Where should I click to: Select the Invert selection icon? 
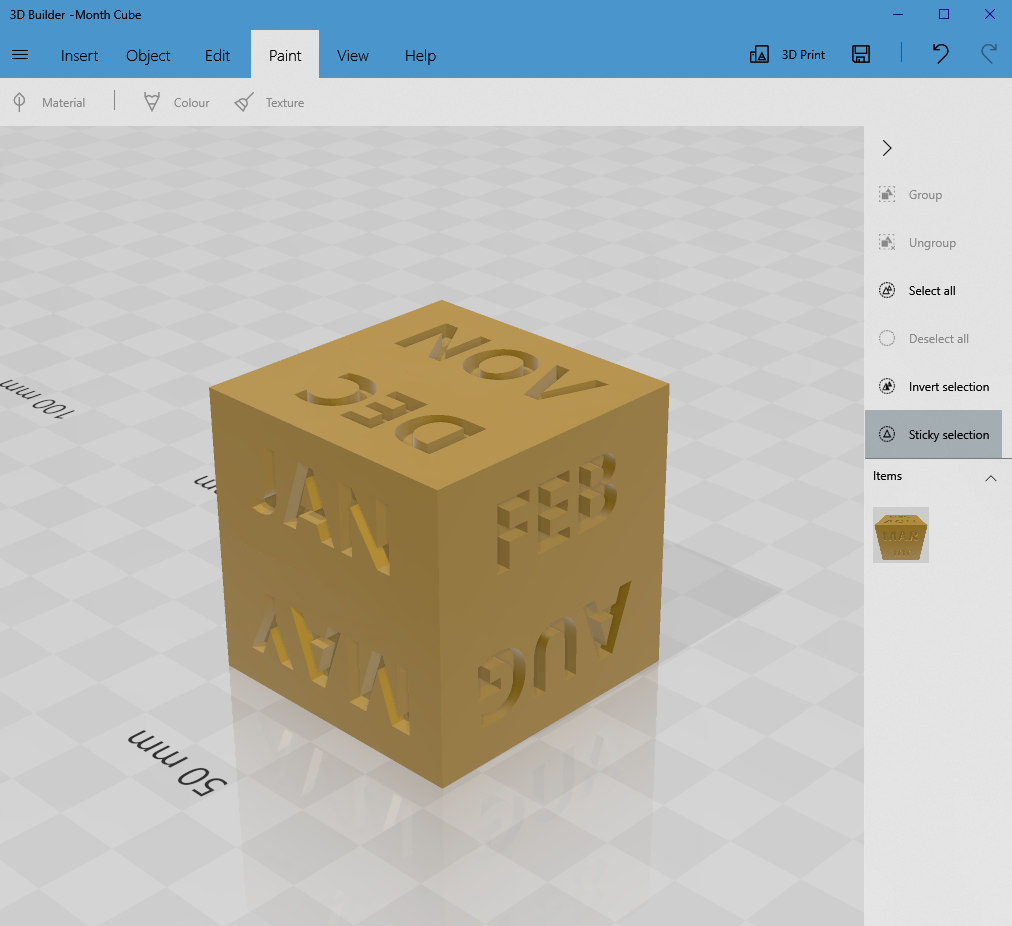886,386
